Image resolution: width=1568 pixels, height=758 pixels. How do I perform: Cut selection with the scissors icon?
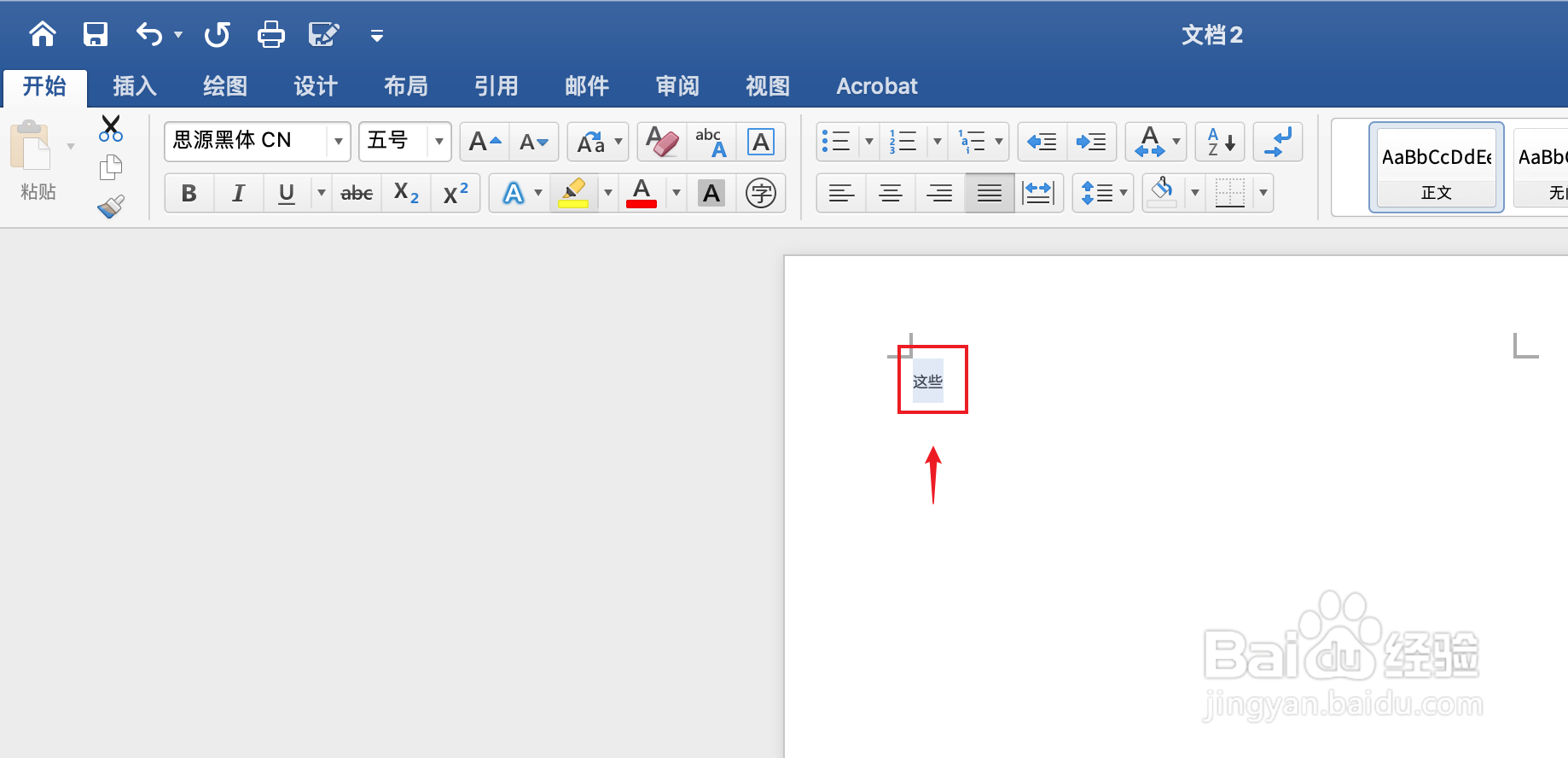111,128
